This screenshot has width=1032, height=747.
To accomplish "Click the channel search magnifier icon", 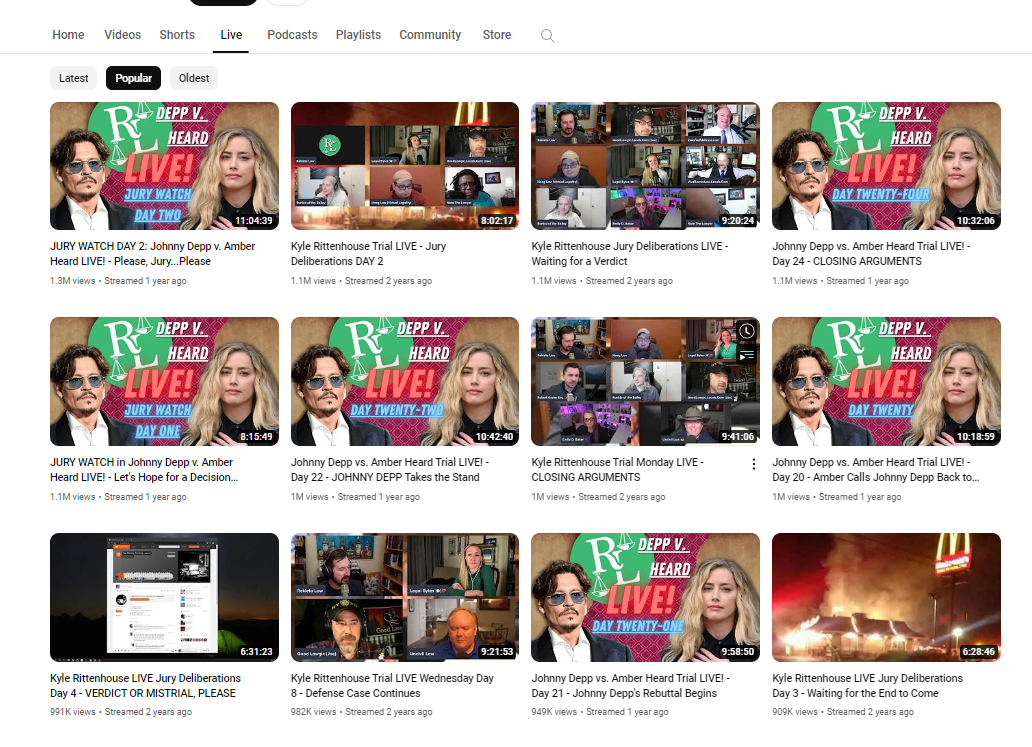I will point(548,36).
